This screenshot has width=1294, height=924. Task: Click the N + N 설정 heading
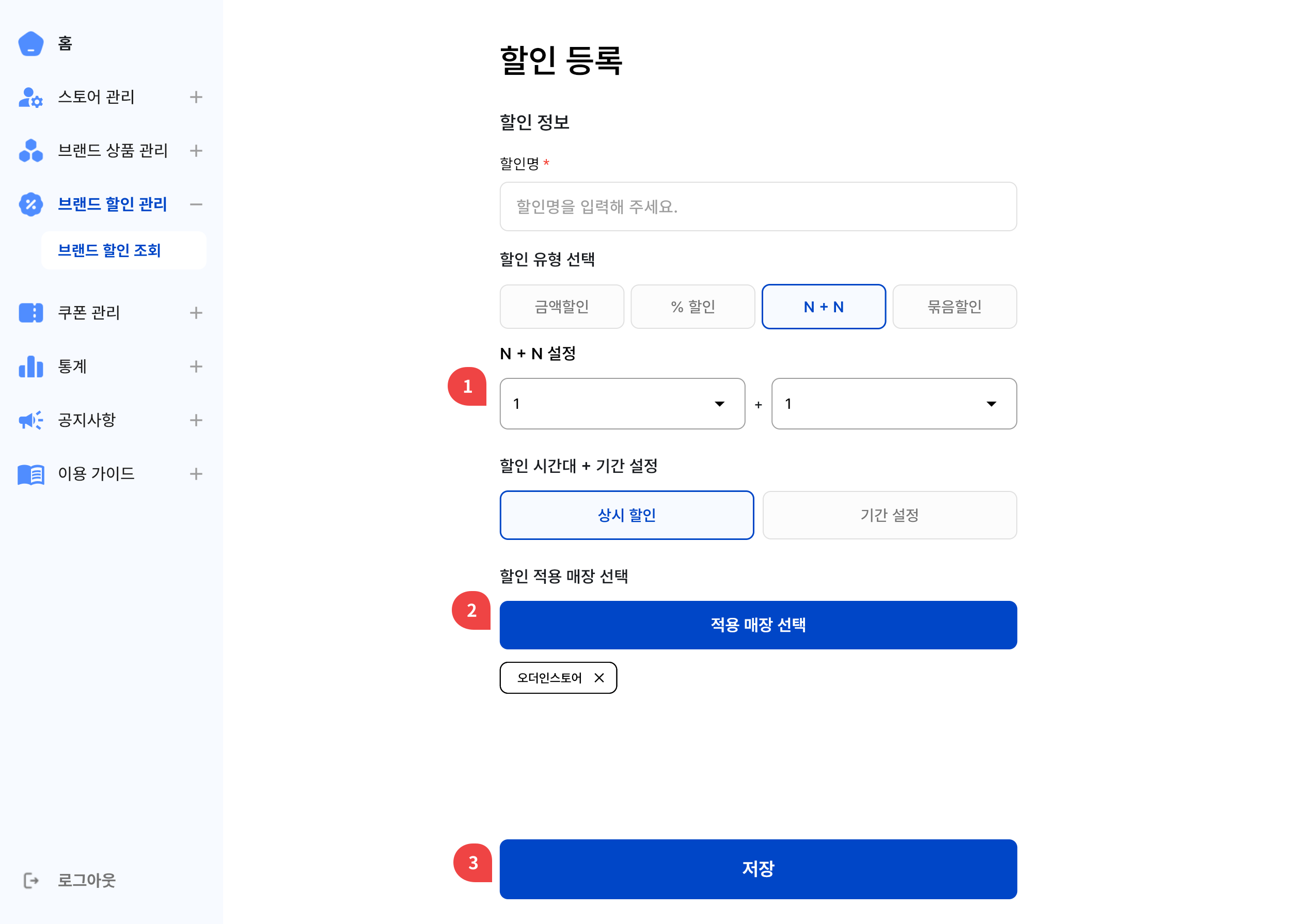coord(538,354)
